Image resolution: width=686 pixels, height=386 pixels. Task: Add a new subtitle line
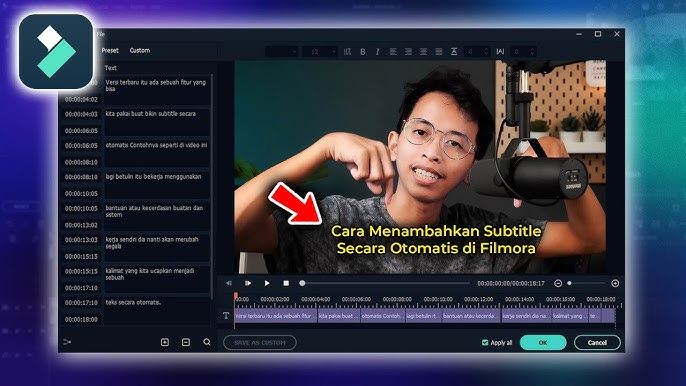coord(165,342)
